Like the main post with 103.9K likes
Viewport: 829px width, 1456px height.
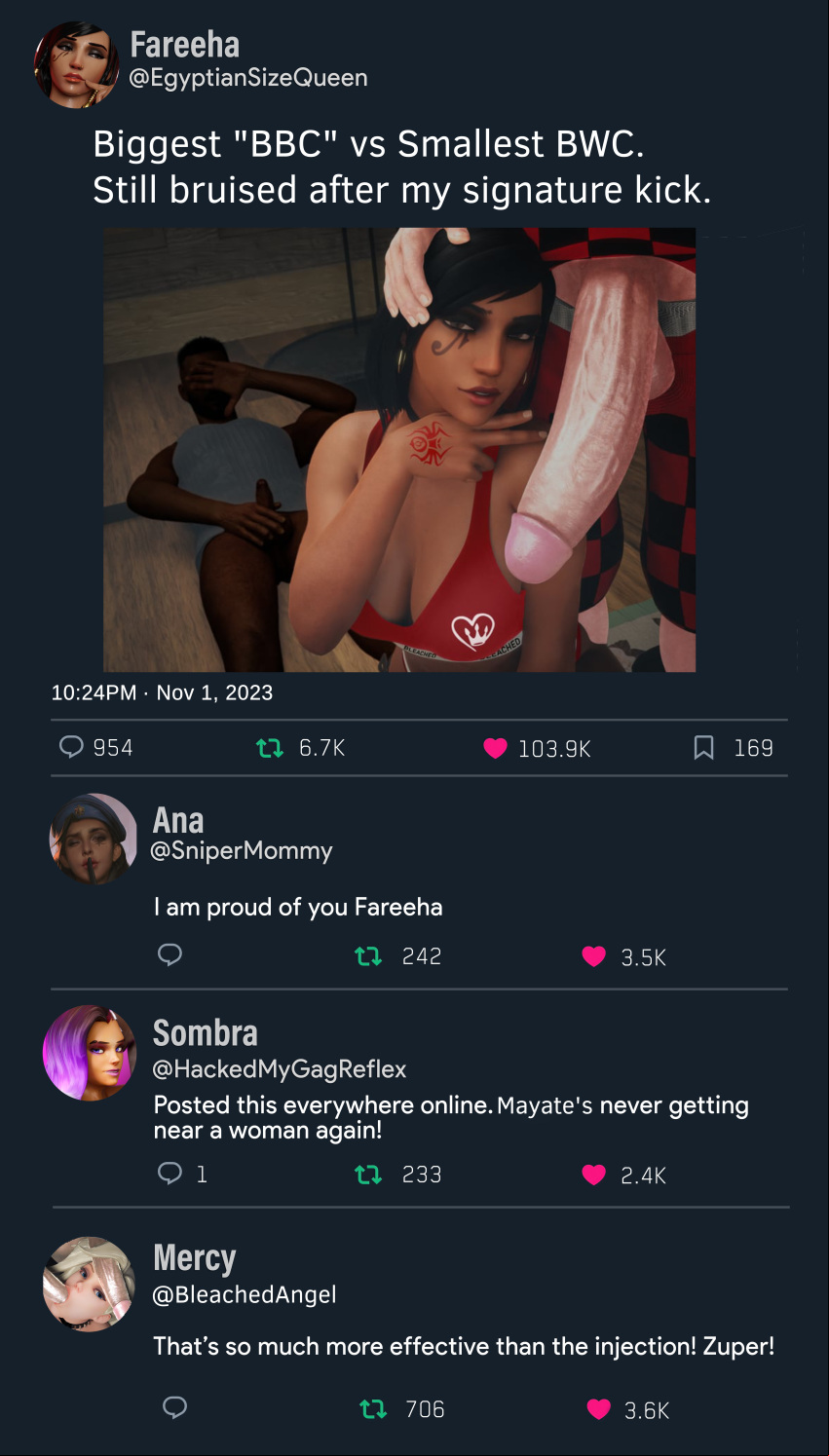495,748
